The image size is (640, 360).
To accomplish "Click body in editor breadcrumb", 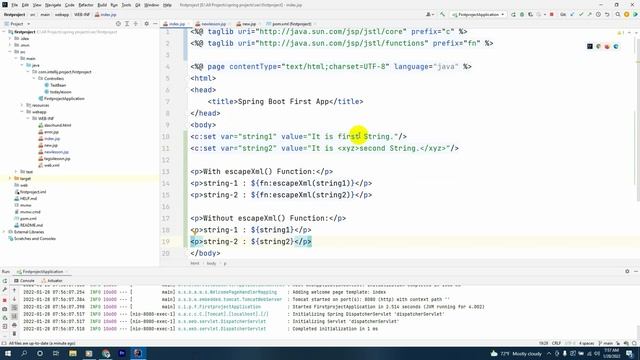I will [x=211, y=264].
